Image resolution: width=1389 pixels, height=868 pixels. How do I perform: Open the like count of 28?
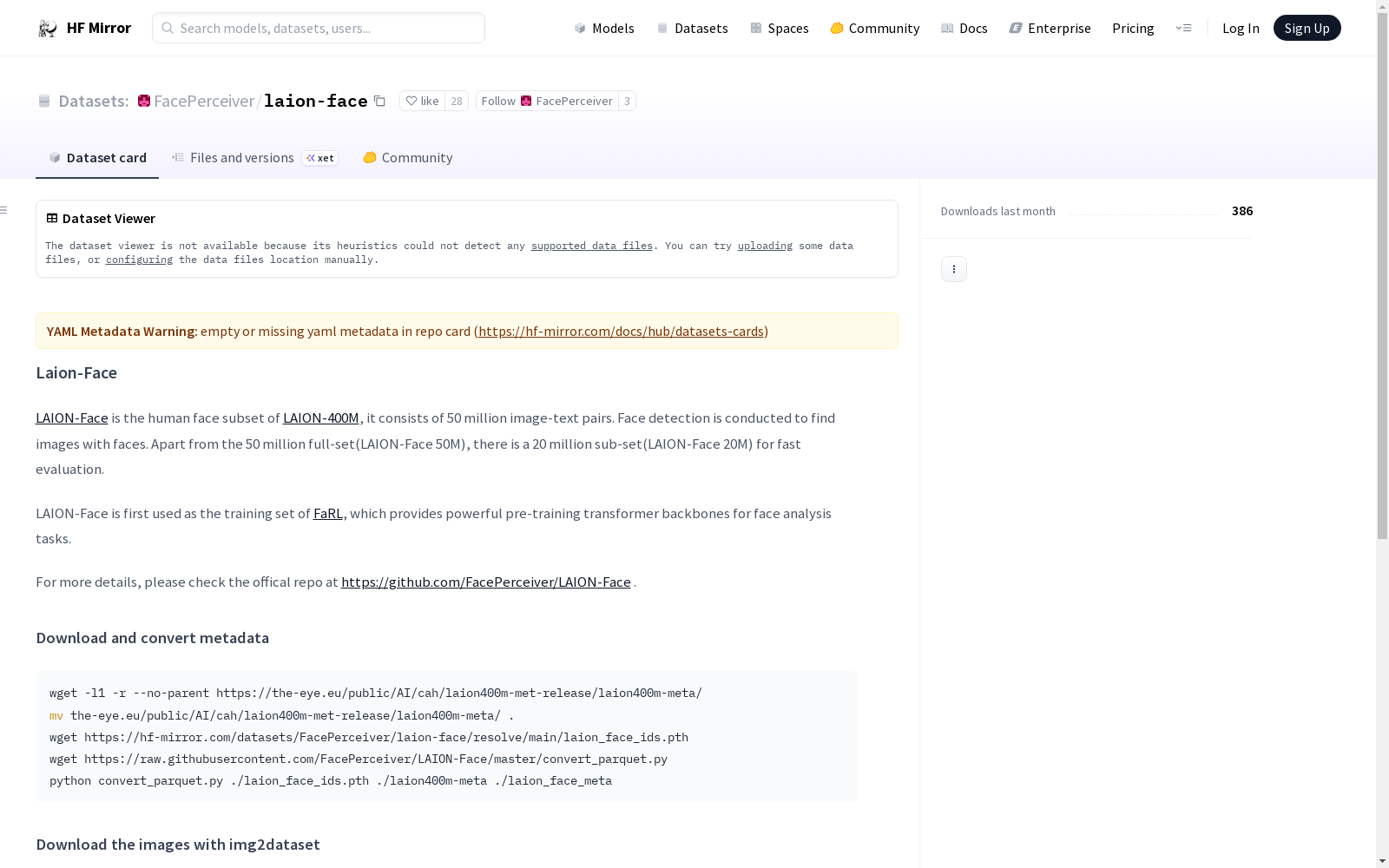click(x=457, y=101)
